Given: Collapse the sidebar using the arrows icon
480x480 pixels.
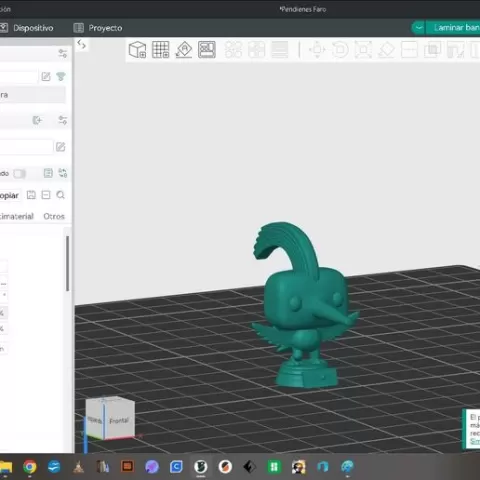Looking at the screenshot, I should click(x=82, y=44).
